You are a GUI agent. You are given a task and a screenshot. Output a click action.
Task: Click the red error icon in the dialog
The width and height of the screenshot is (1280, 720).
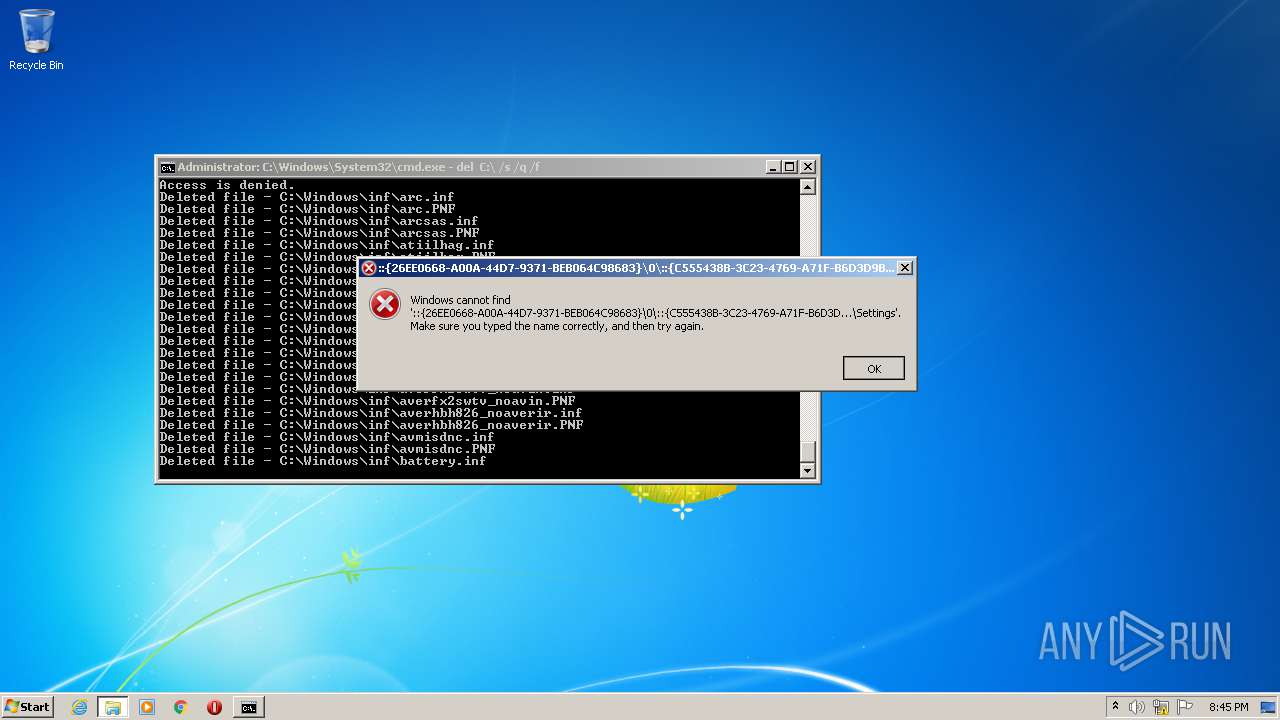coord(385,305)
